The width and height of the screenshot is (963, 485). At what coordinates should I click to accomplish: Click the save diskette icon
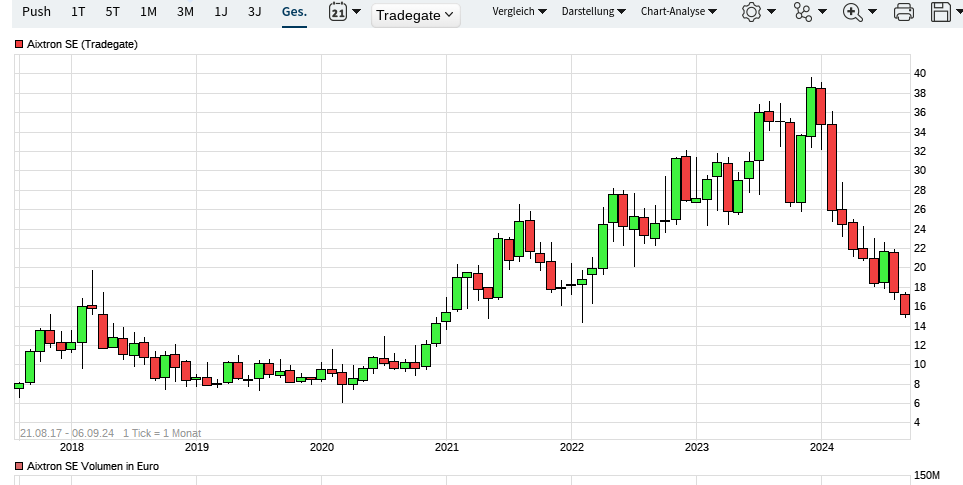(941, 12)
